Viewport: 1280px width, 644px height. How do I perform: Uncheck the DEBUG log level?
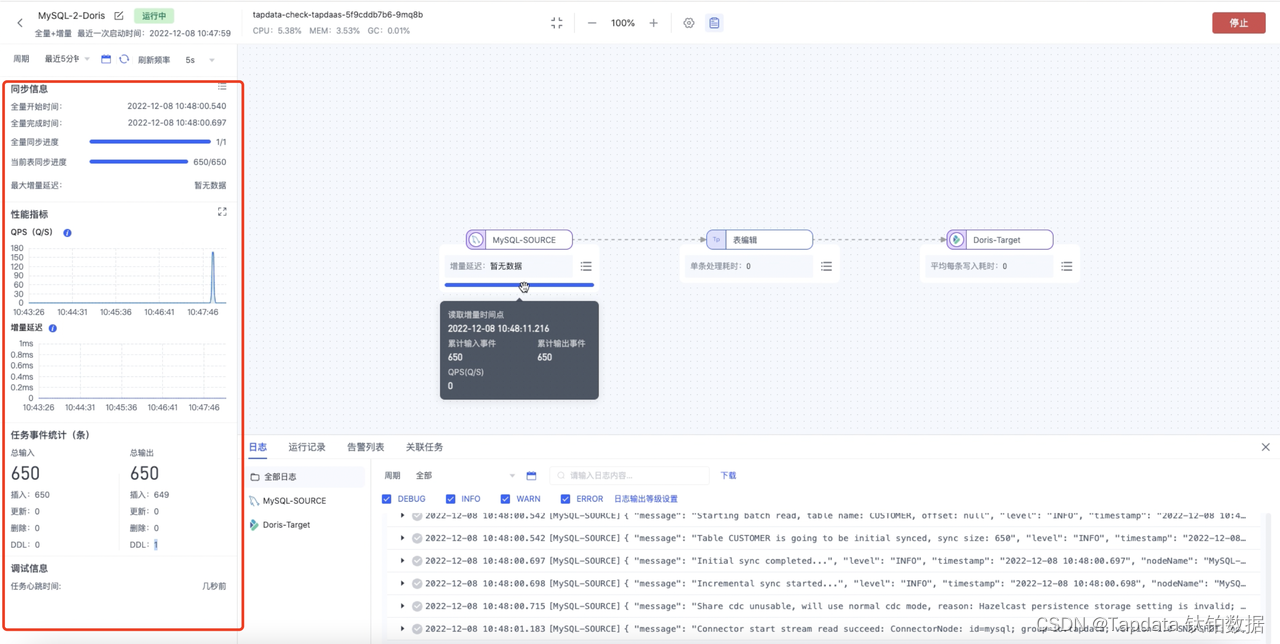point(387,499)
